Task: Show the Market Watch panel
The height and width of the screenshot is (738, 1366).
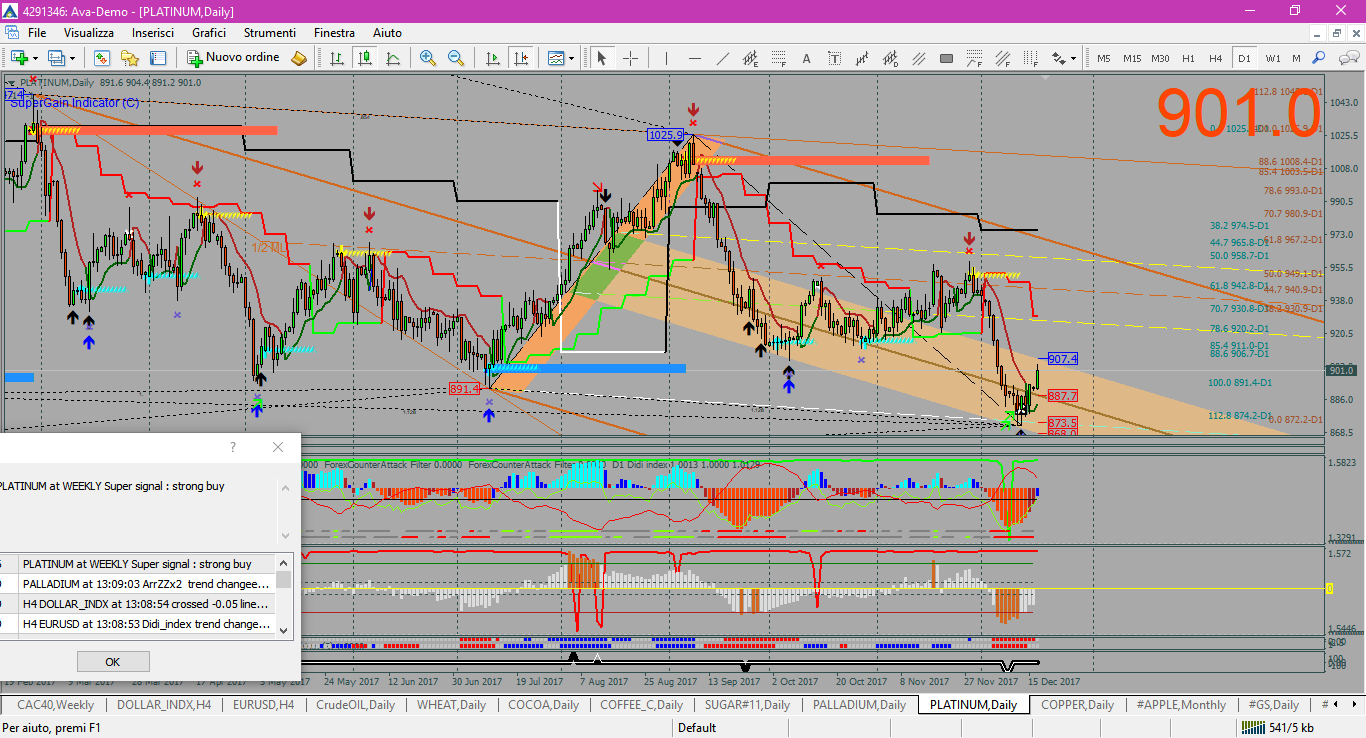Action: 101,58
